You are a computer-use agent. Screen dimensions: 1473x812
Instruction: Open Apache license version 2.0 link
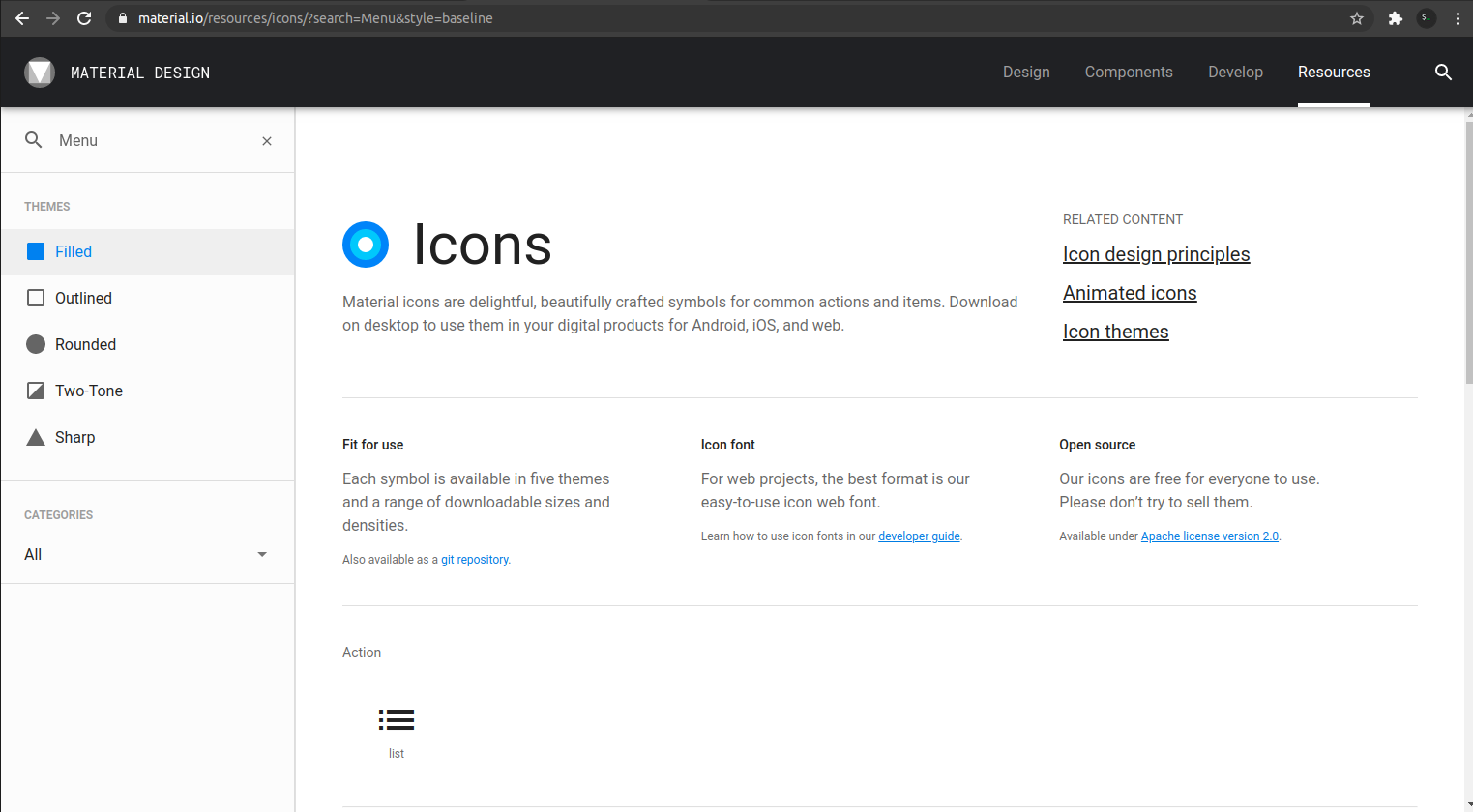tap(1210, 536)
